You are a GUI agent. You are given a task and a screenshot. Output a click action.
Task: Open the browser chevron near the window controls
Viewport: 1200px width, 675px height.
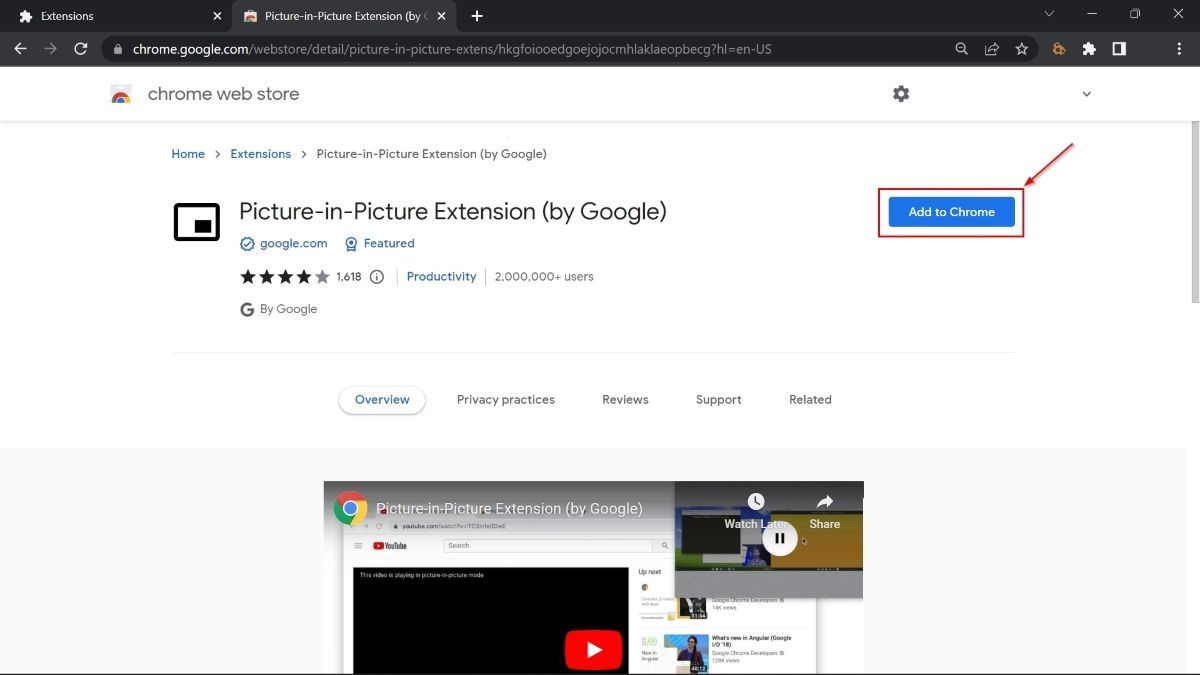click(x=1048, y=14)
